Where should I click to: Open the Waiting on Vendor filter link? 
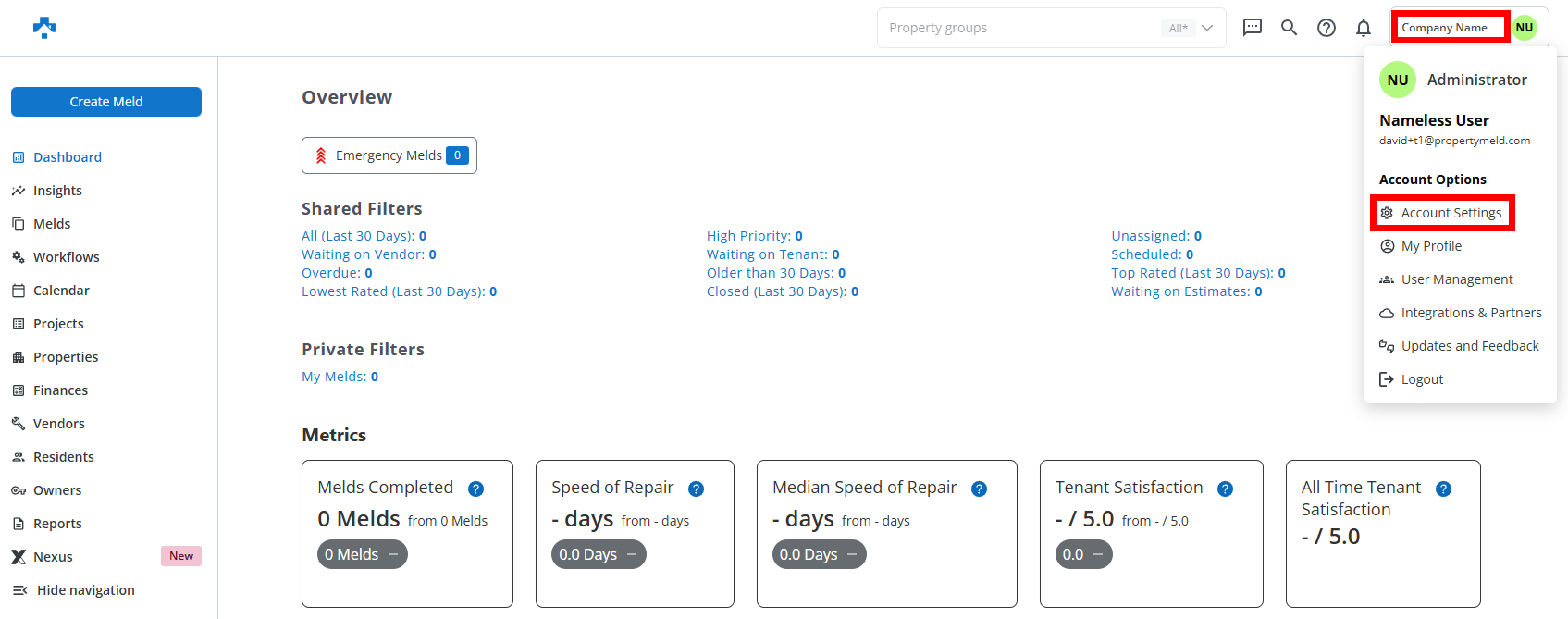coord(368,254)
